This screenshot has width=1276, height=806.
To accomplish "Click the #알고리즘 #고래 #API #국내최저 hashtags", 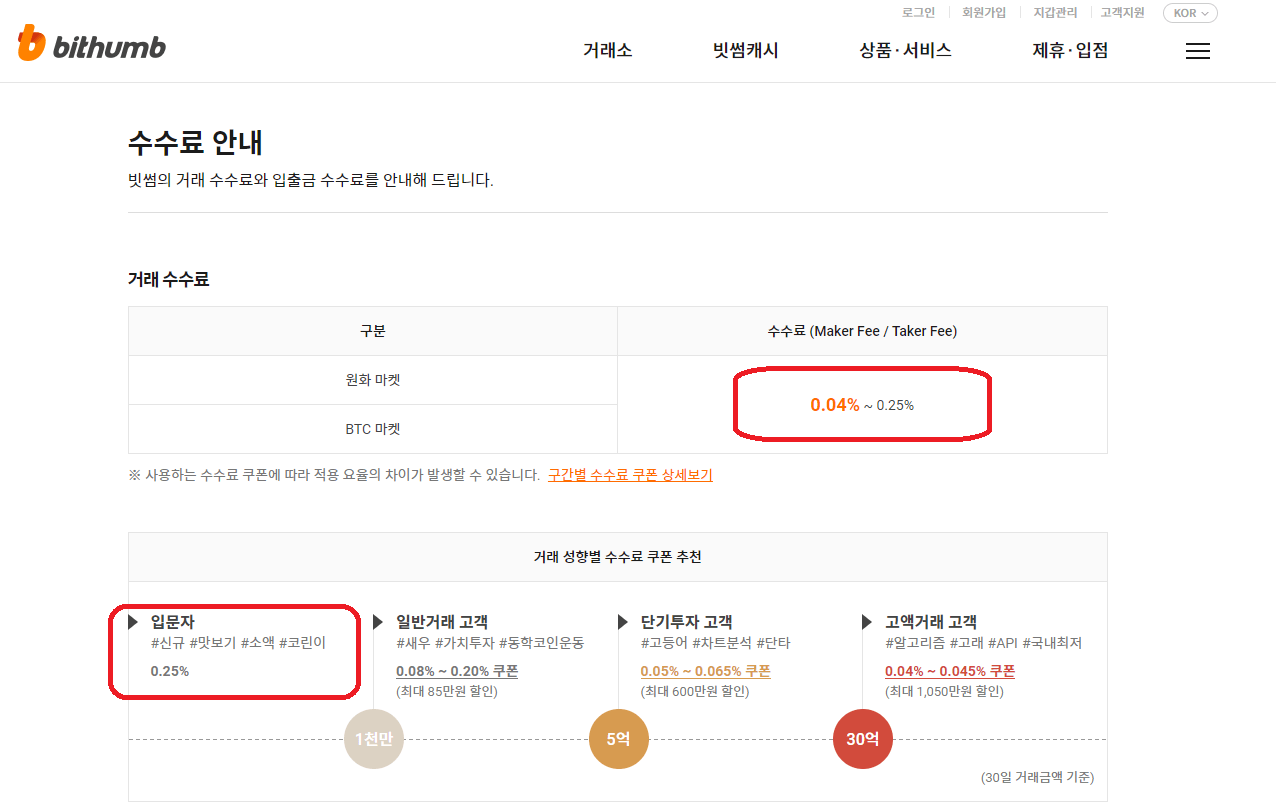I will (x=983, y=643).
